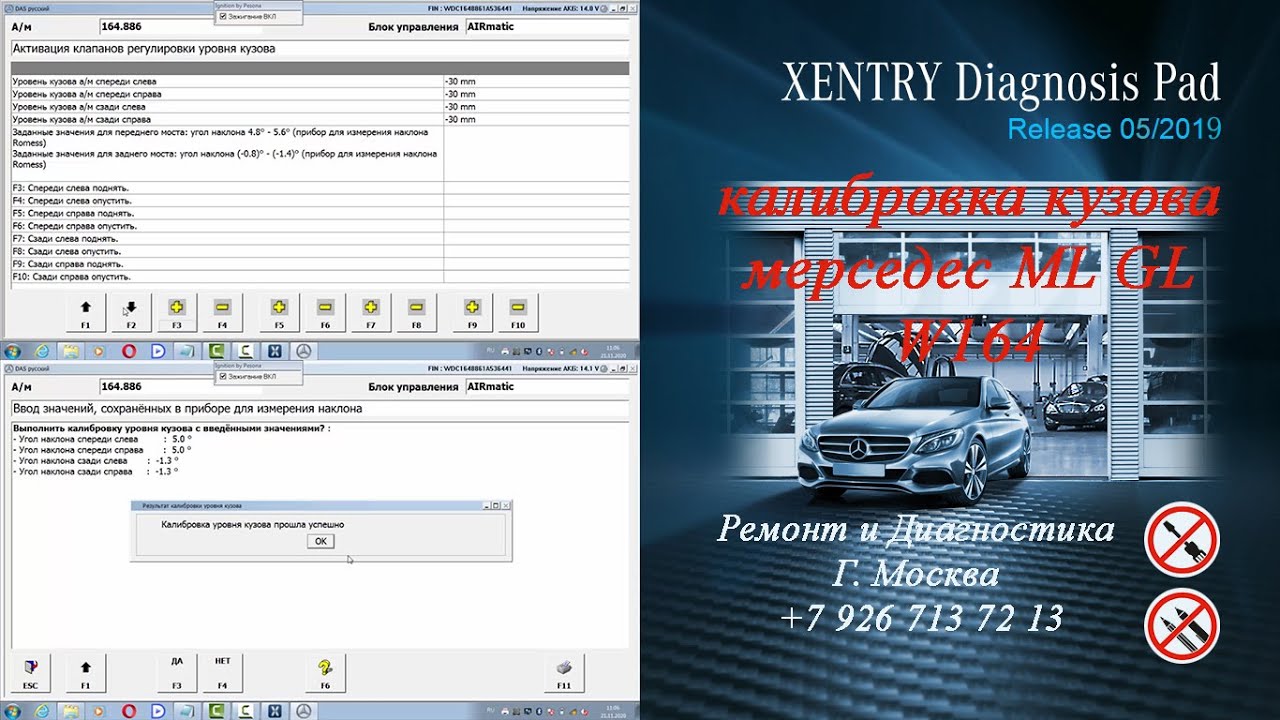Click phone number +7 926 713 72 13
Image resolution: width=1280 pixels, height=720 pixels.
[921, 618]
